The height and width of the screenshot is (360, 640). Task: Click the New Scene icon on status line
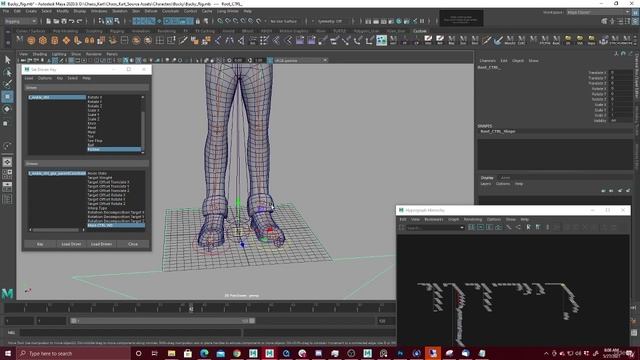pyautogui.click(x=48, y=21)
